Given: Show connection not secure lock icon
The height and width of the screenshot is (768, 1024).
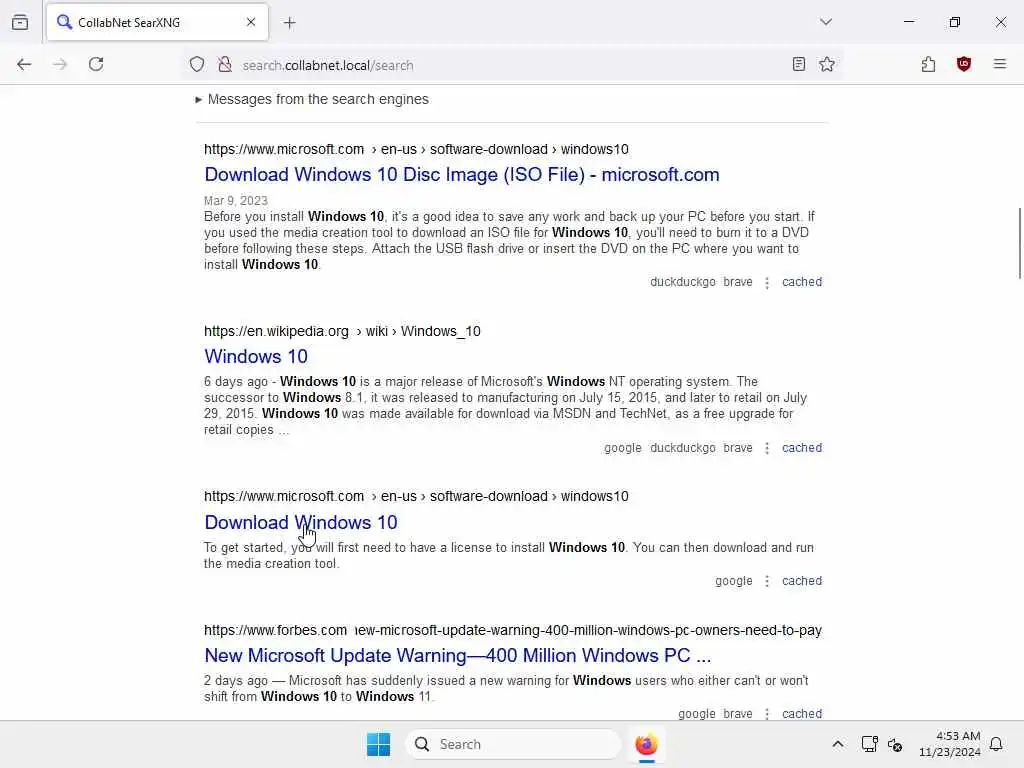Looking at the screenshot, I should 225,64.
